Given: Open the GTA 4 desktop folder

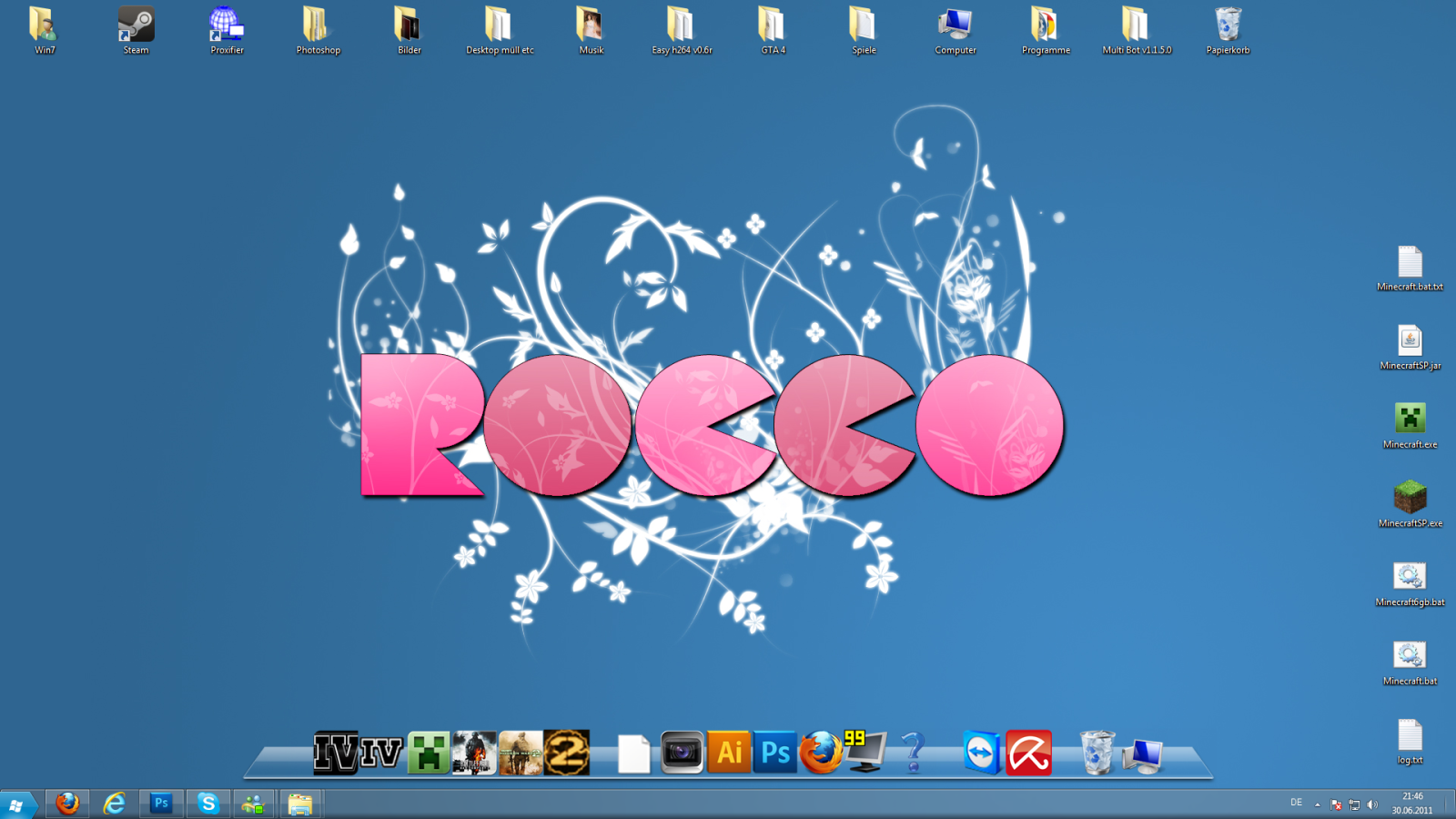Looking at the screenshot, I should pyautogui.click(x=773, y=25).
